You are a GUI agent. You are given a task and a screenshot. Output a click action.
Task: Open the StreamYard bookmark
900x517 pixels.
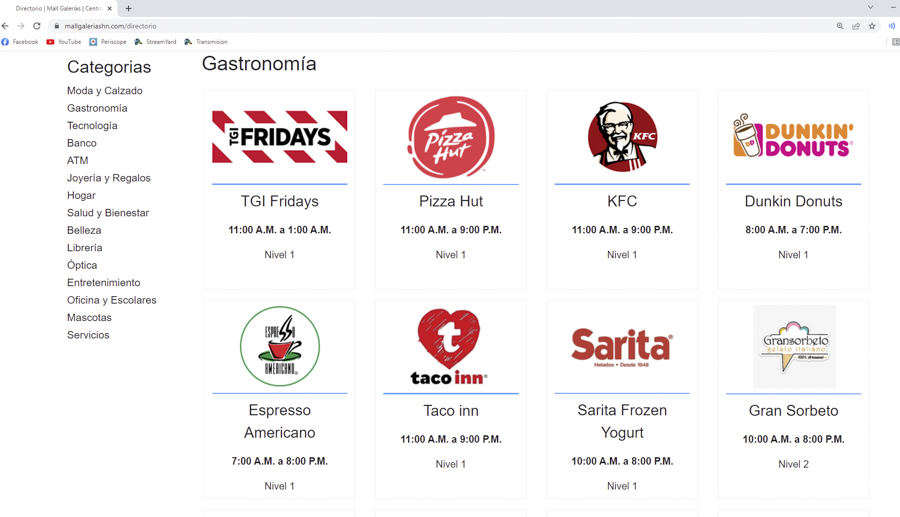pos(156,42)
